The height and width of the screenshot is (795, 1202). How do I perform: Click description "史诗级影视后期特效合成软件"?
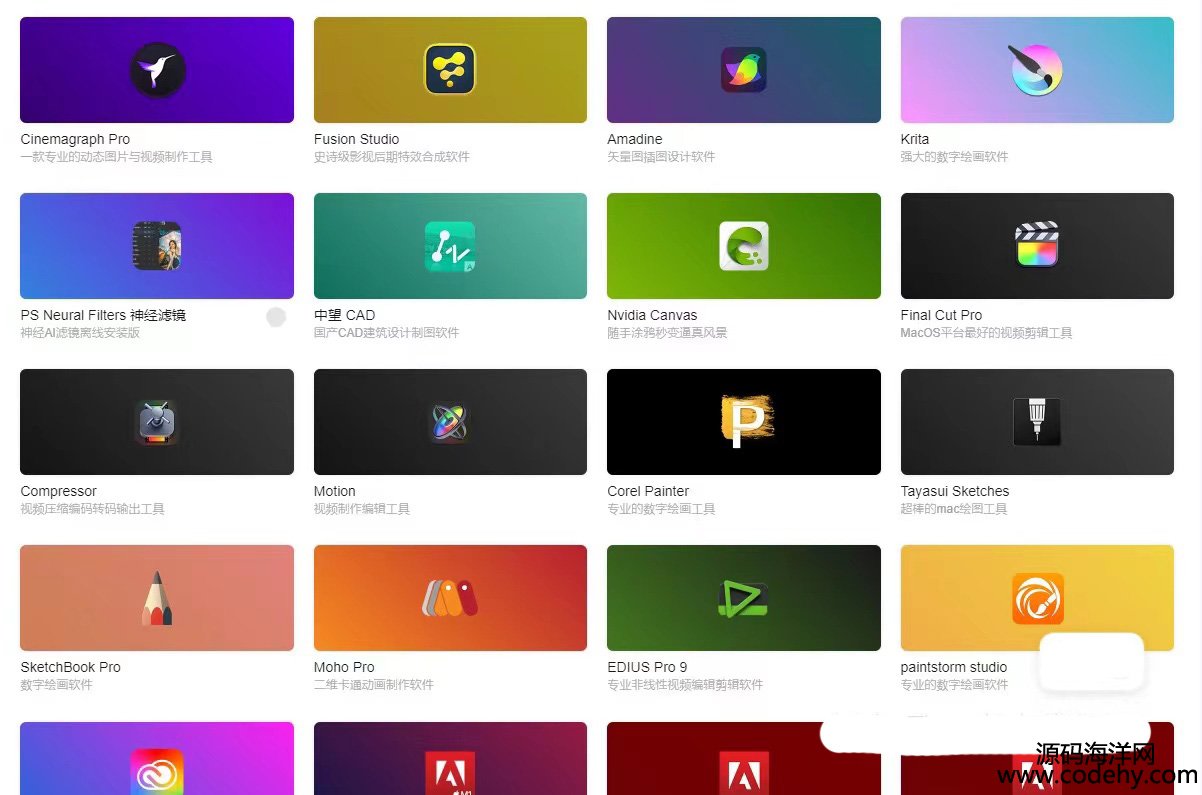click(x=392, y=157)
